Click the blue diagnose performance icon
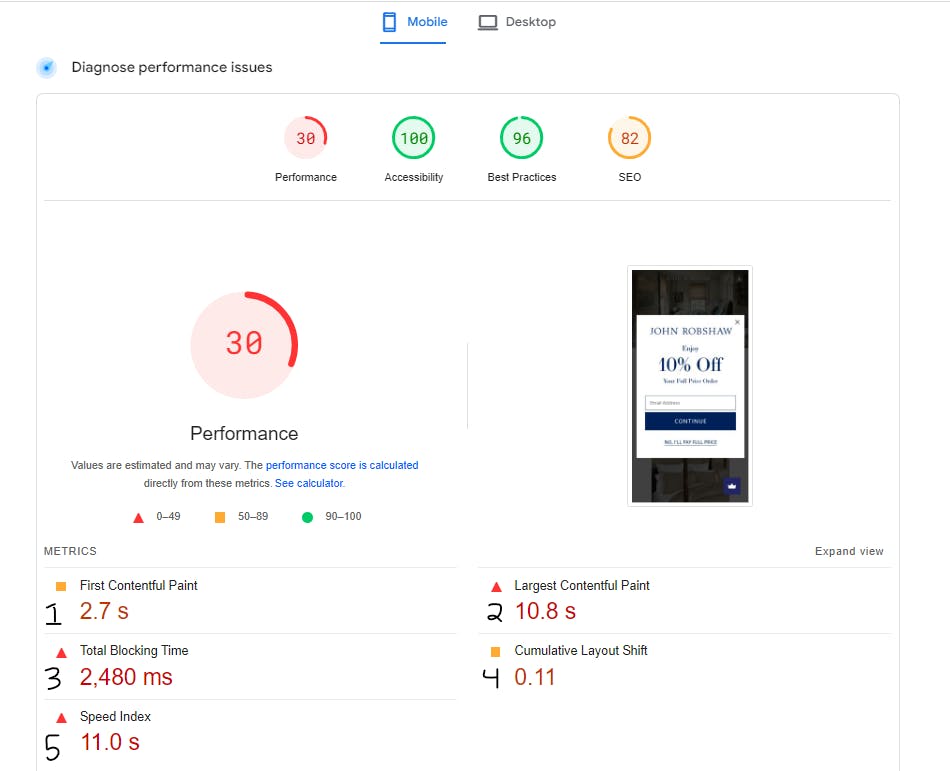 [47, 67]
